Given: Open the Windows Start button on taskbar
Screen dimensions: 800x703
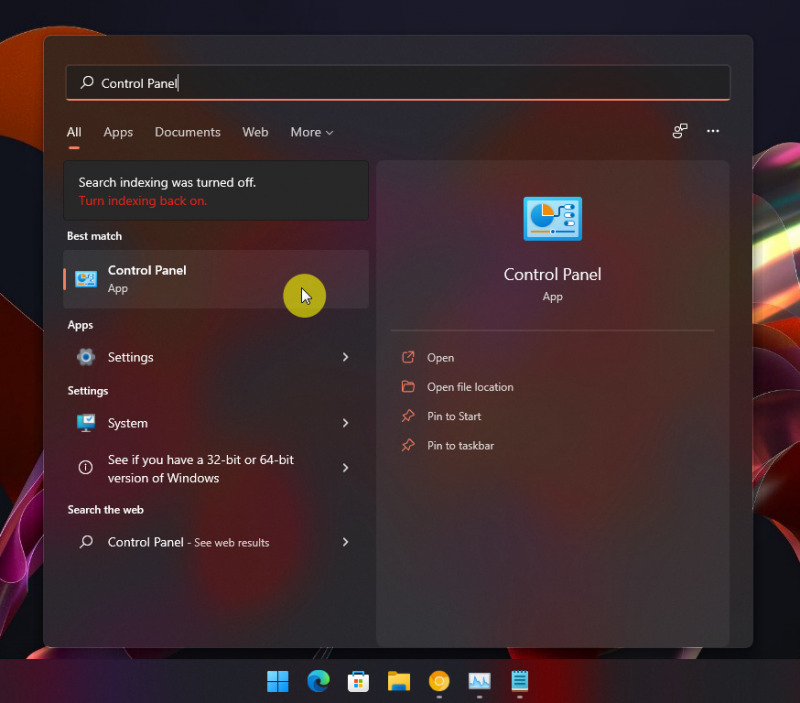Looking at the screenshot, I should 278,681.
